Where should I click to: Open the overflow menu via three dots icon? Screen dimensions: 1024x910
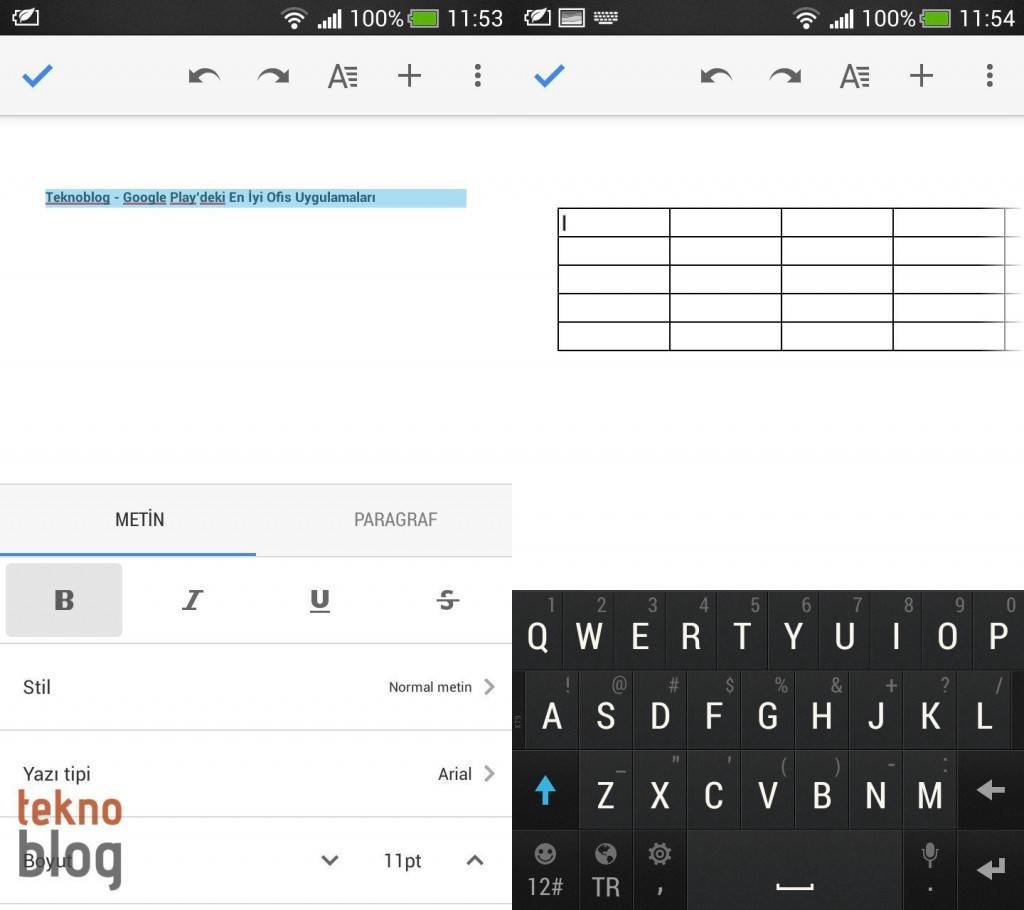(477, 75)
